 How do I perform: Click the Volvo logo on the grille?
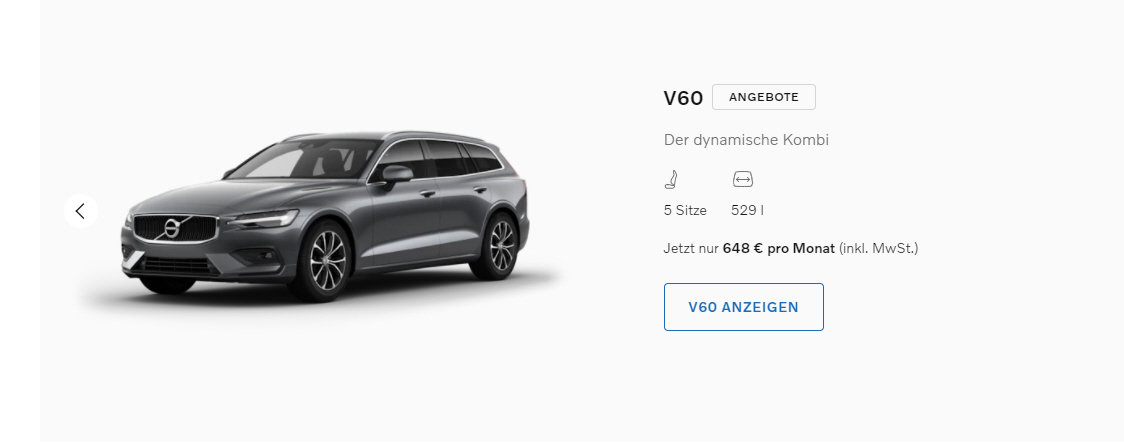[x=171, y=229]
